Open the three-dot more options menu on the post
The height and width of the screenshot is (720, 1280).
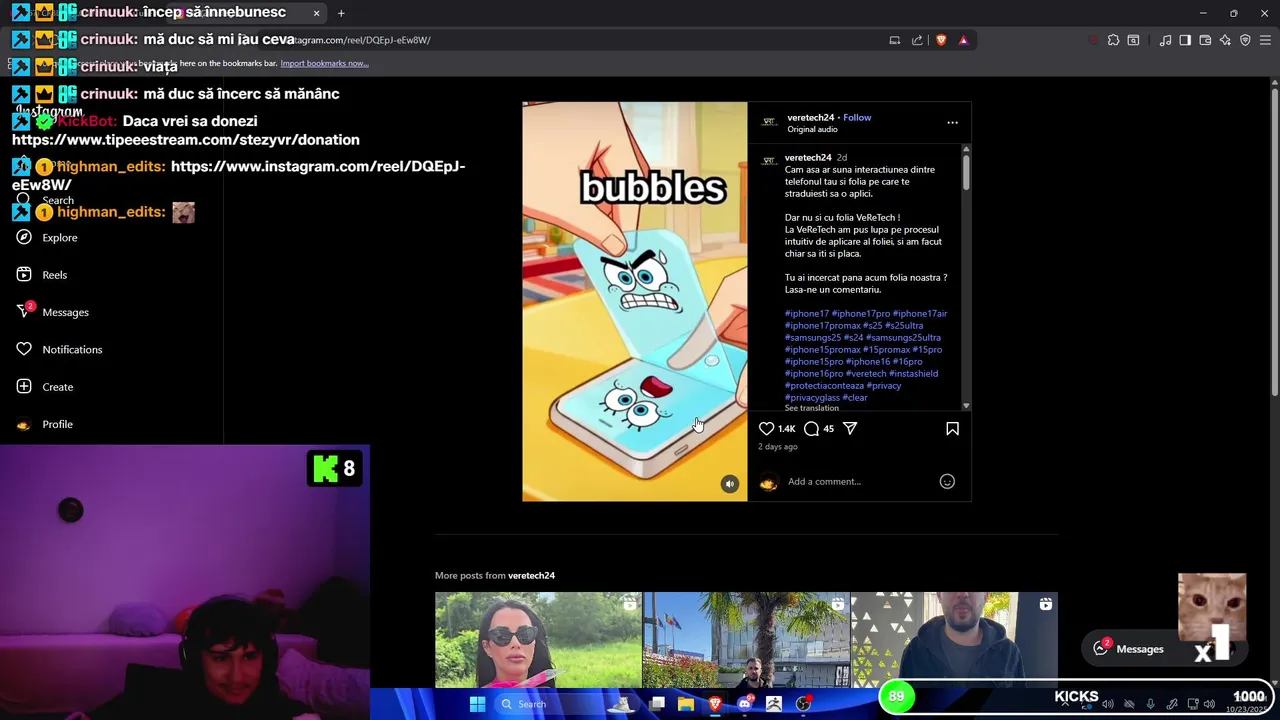952,123
